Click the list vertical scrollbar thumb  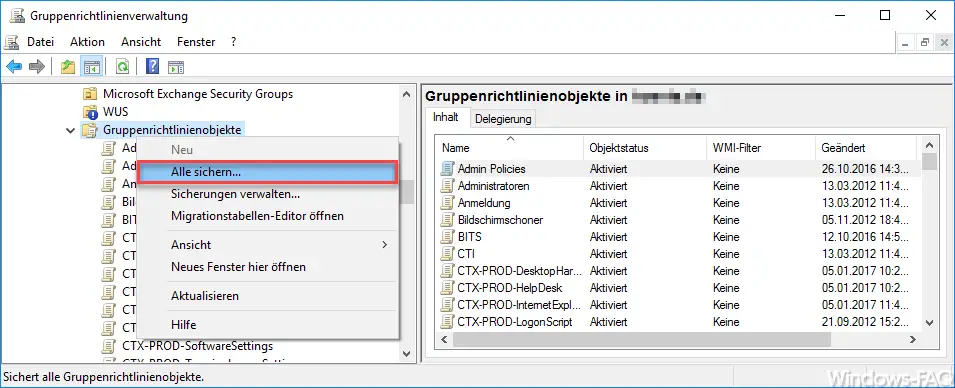coord(929,161)
